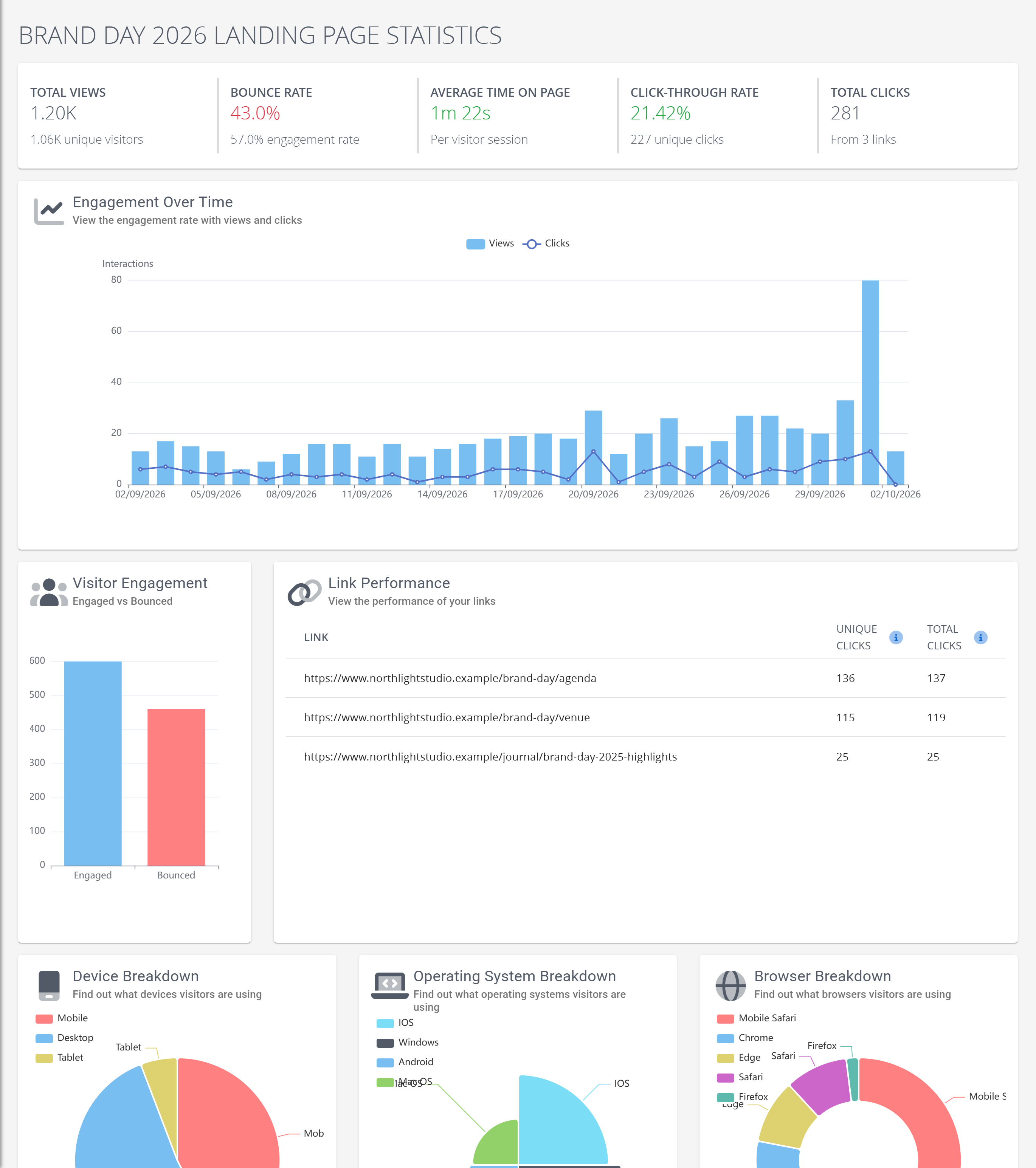This screenshot has height=1168, width=1036.
Task: Toggle Mobile Safari legend in Browser Breakdown
Action: coord(757,1018)
